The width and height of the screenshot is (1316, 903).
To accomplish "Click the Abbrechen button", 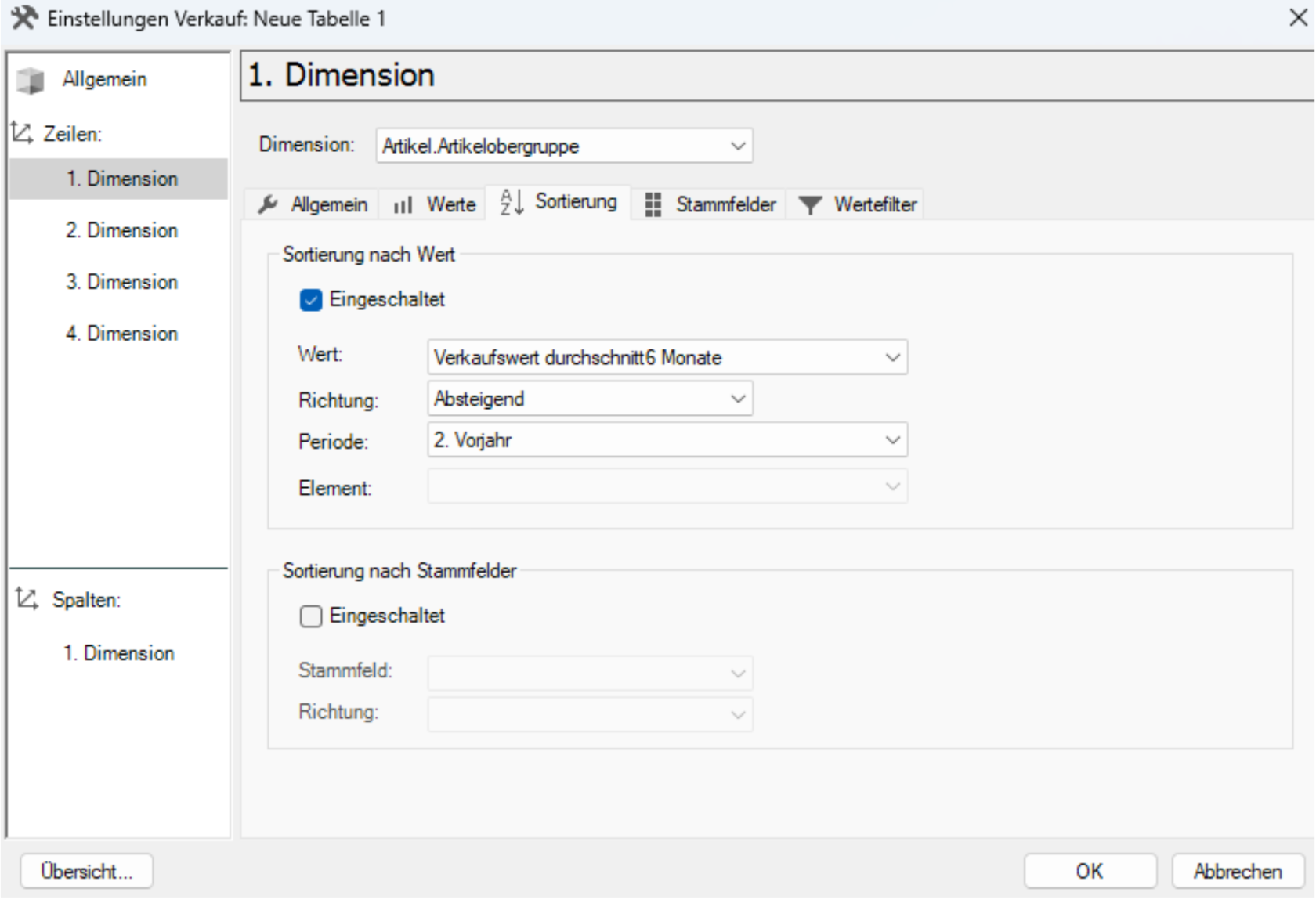I will coord(1238,871).
